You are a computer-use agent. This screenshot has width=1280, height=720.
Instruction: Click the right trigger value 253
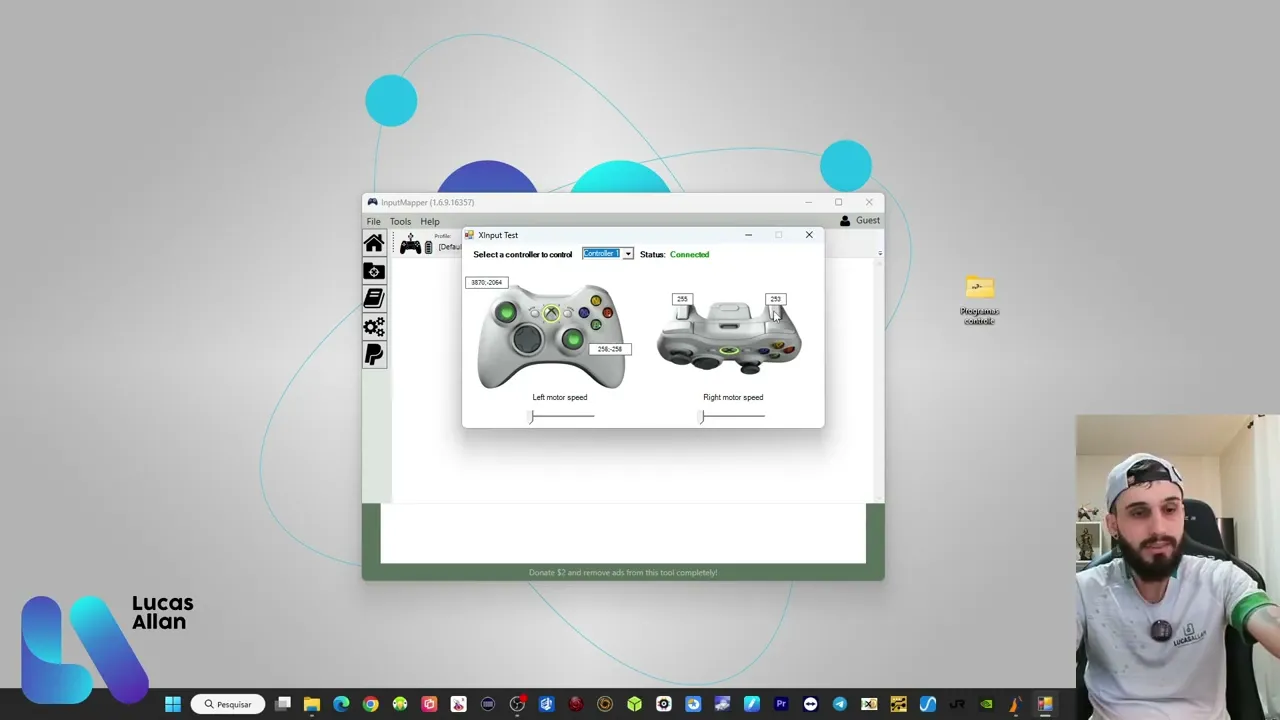click(x=775, y=299)
